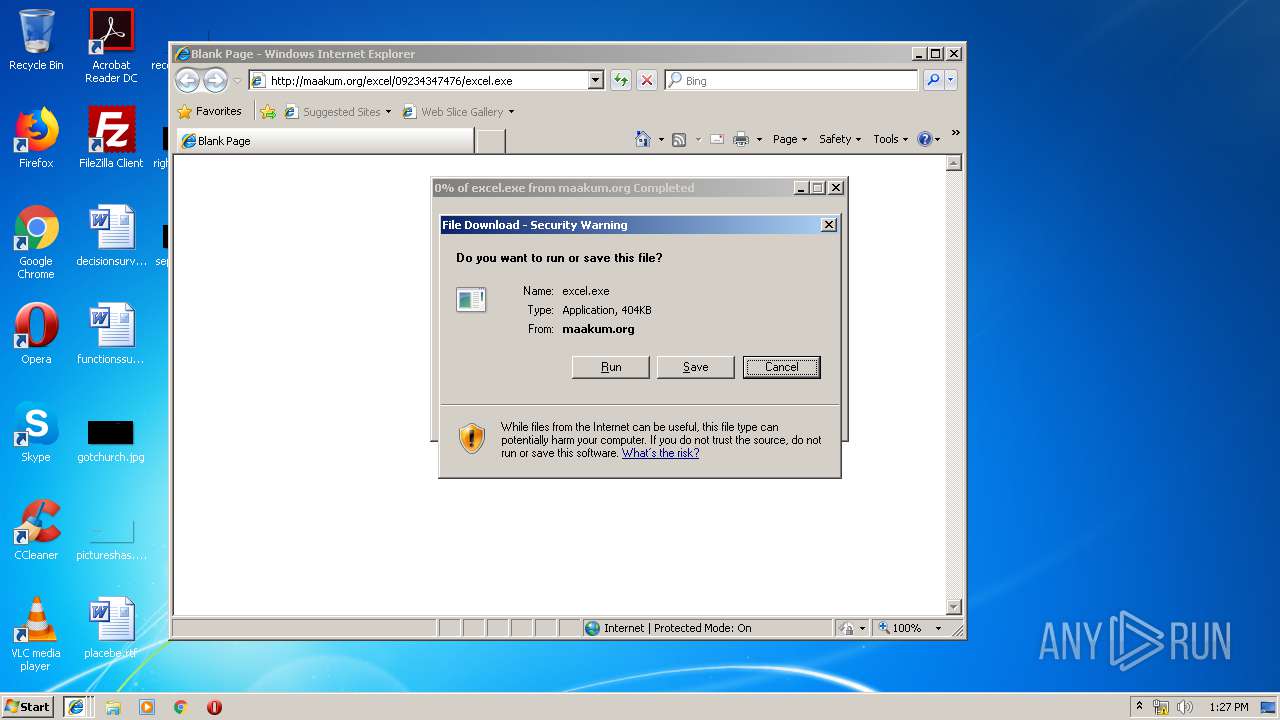Show hidden system tray icons
The height and width of the screenshot is (720, 1280).
click(1138, 706)
